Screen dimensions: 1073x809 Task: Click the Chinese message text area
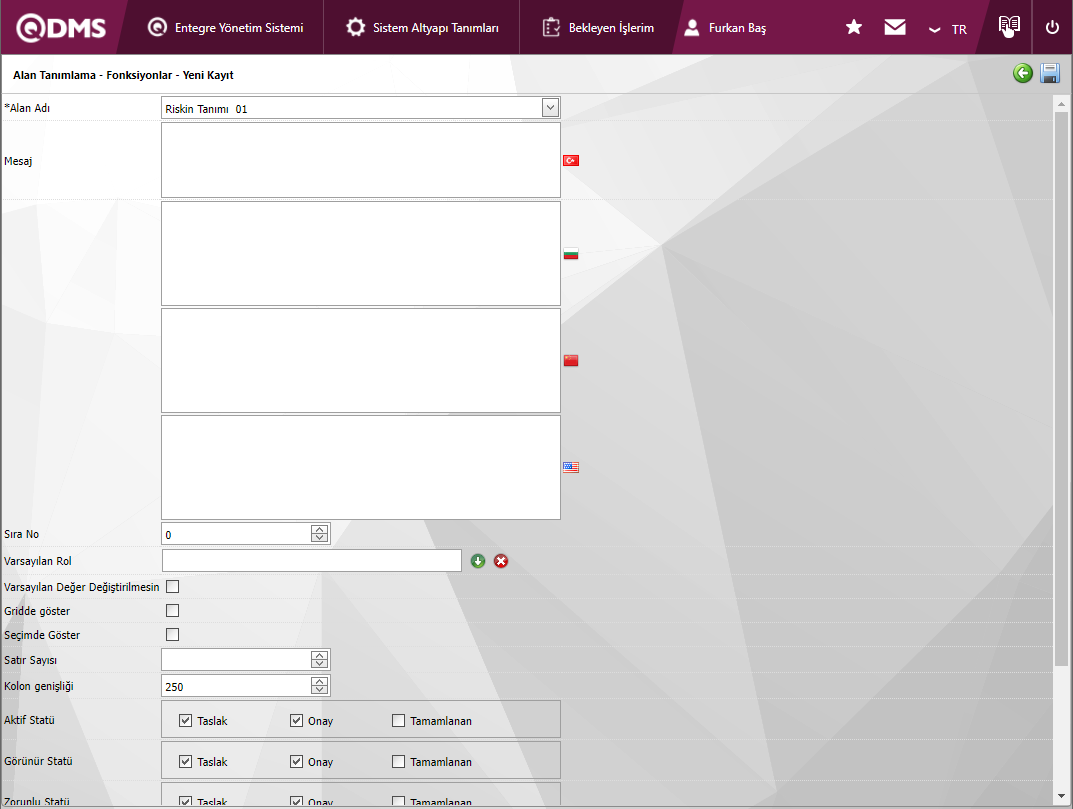point(361,361)
